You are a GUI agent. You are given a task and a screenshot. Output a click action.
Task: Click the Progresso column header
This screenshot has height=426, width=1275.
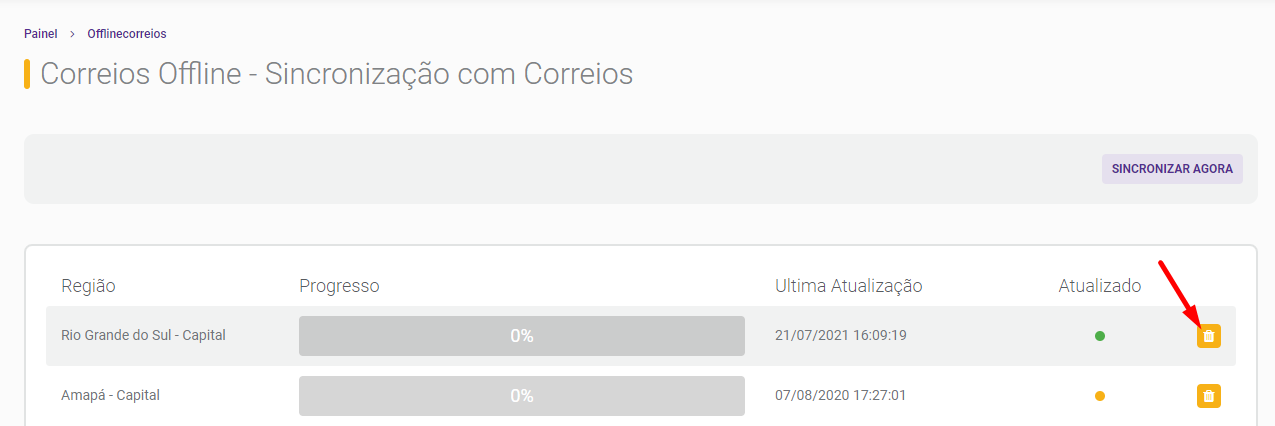339,286
